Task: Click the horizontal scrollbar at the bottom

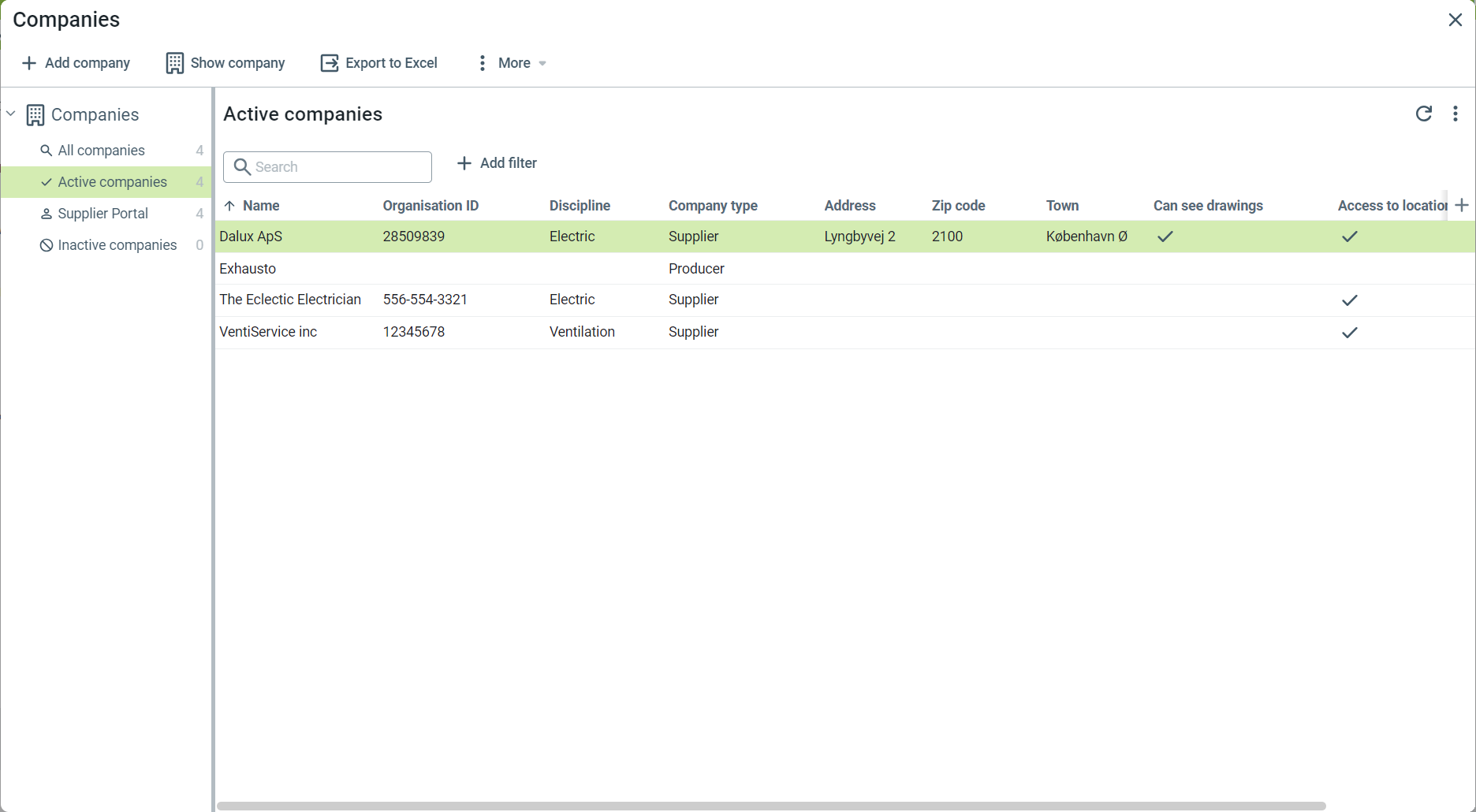Action: tap(770, 806)
